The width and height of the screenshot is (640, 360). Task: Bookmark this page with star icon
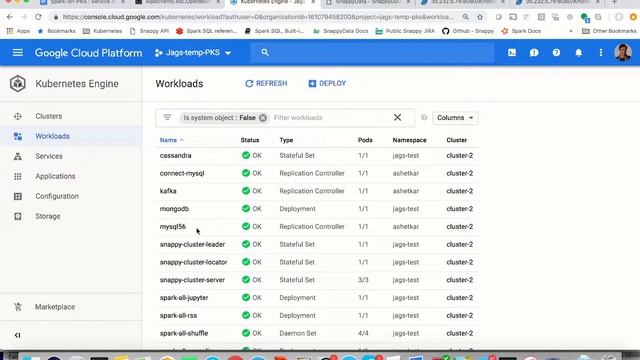coord(480,17)
